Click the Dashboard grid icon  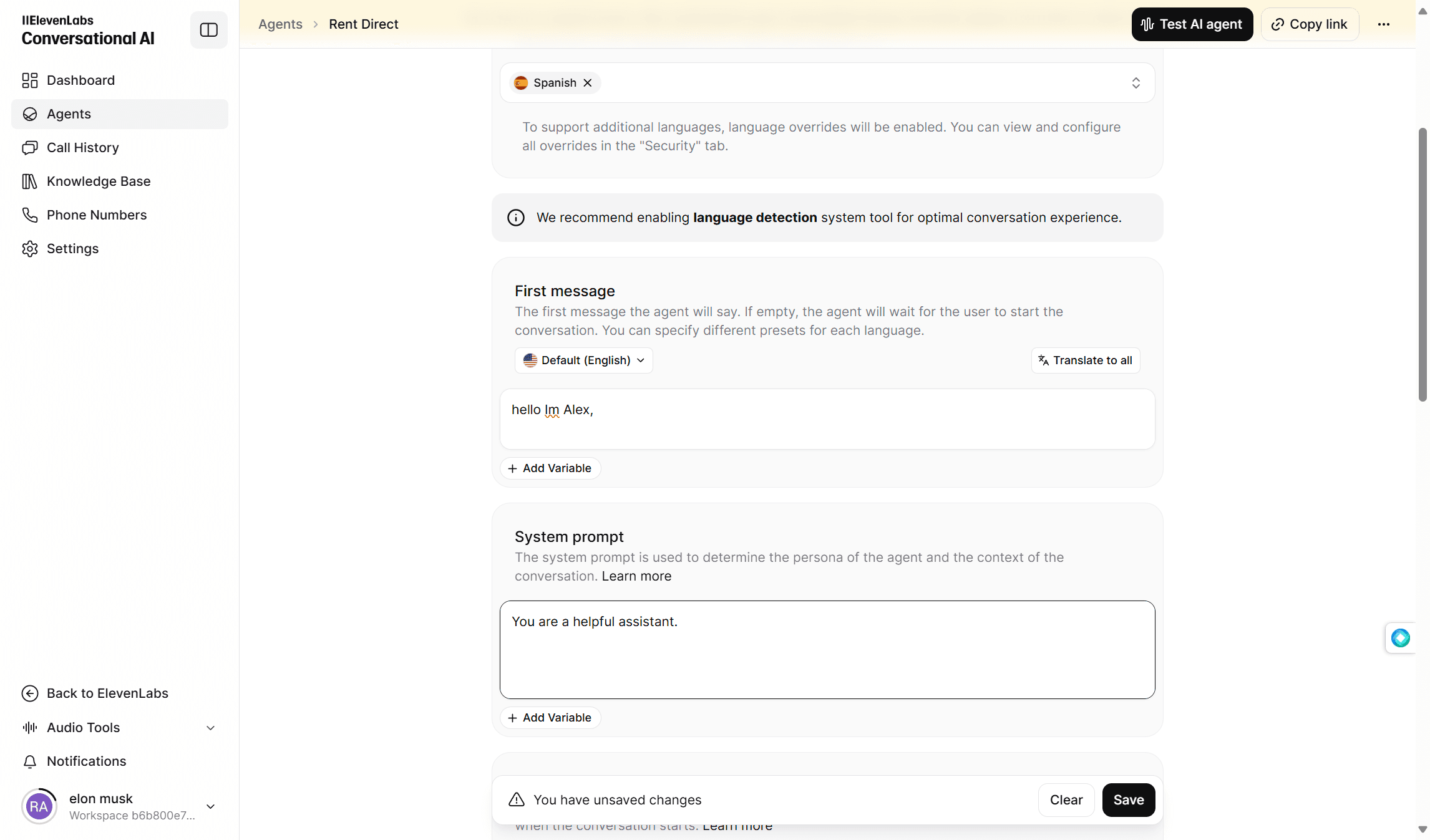tap(30, 80)
